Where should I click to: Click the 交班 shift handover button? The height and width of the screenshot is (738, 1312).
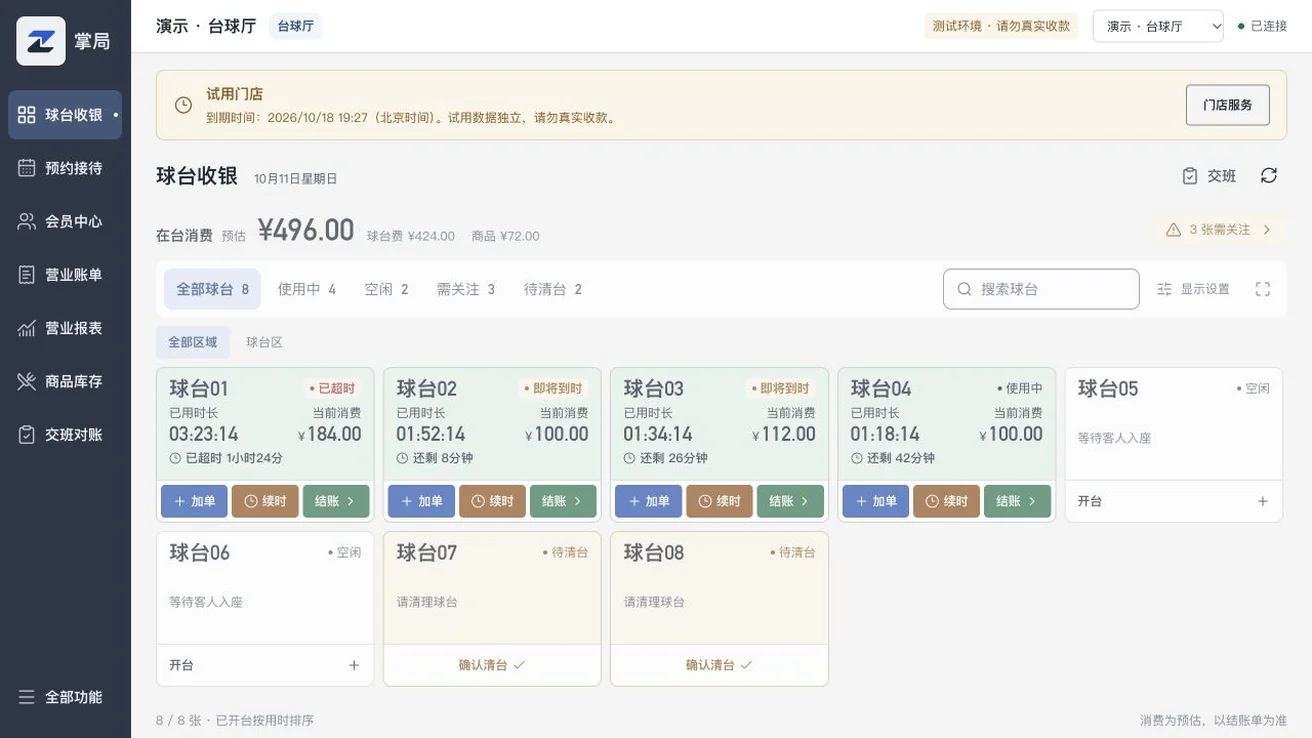pos(1209,176)
